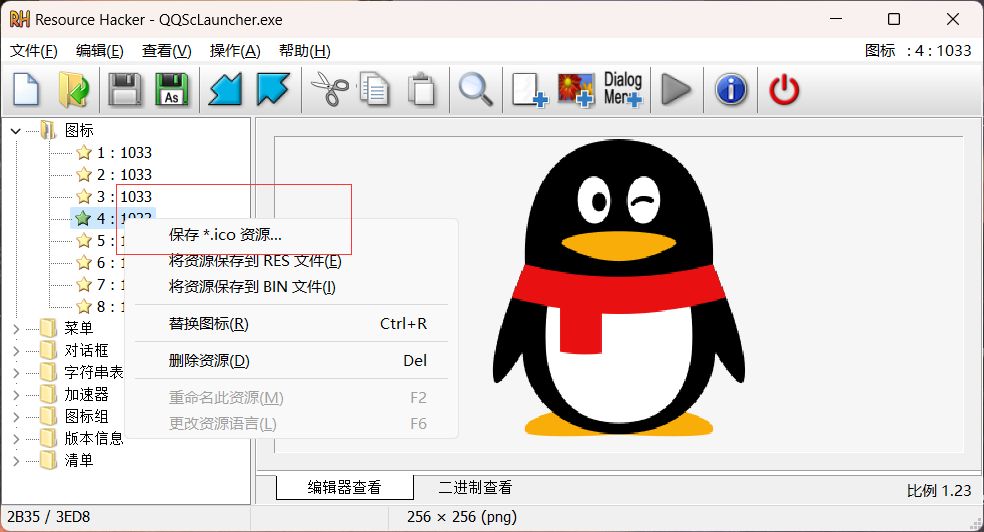
Task: Select the 图标组 folder label
Action: [86, 416]
